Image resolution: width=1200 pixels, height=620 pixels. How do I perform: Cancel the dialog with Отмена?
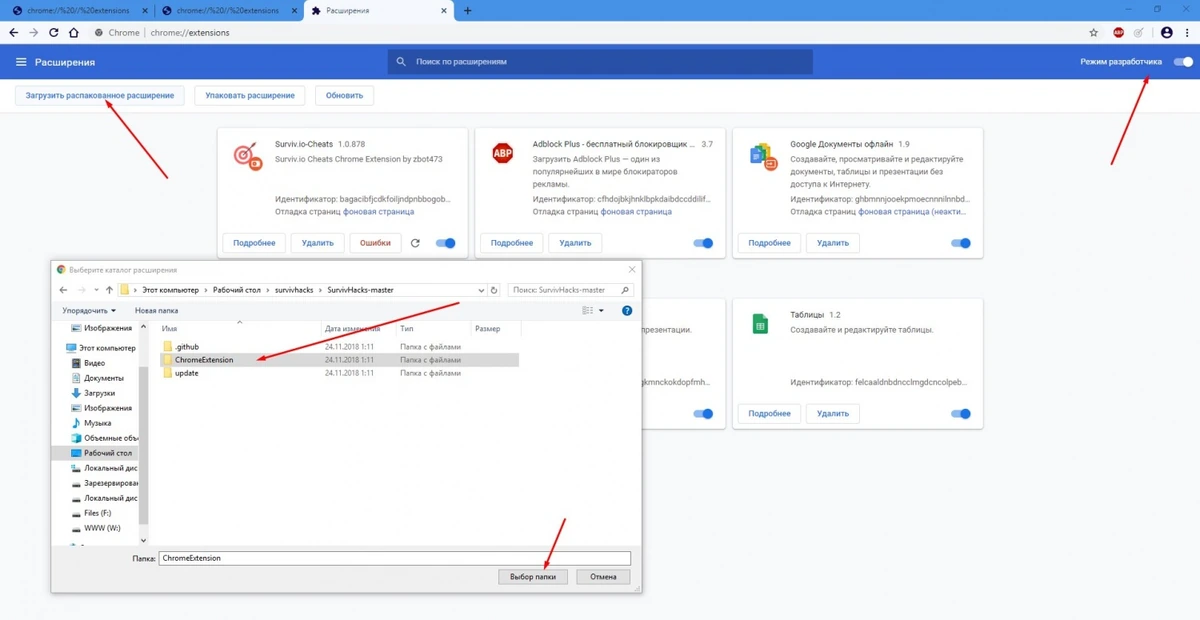tap(603, 577)
